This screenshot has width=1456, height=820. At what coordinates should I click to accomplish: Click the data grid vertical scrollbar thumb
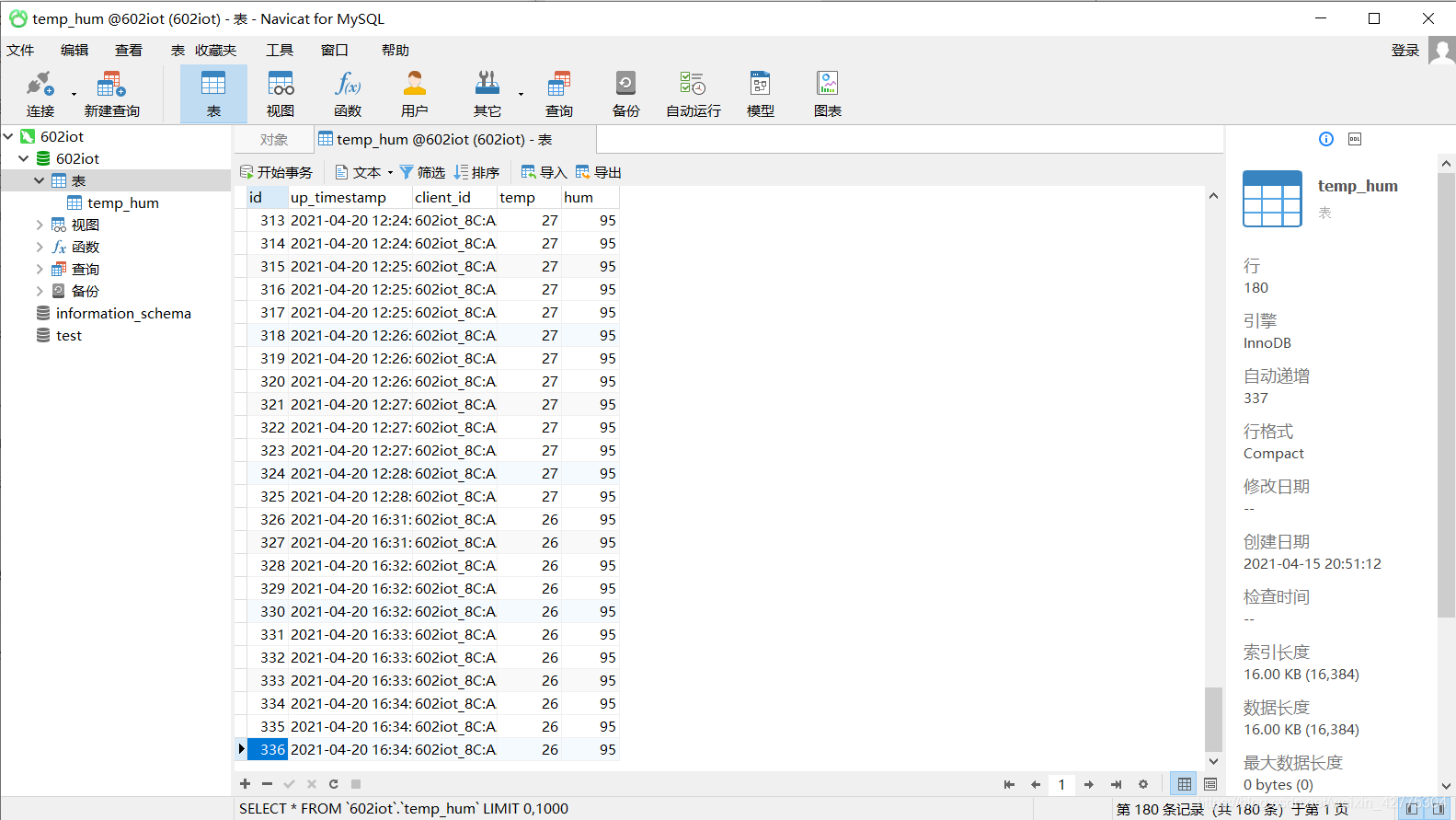click(x=1213, y=719)
